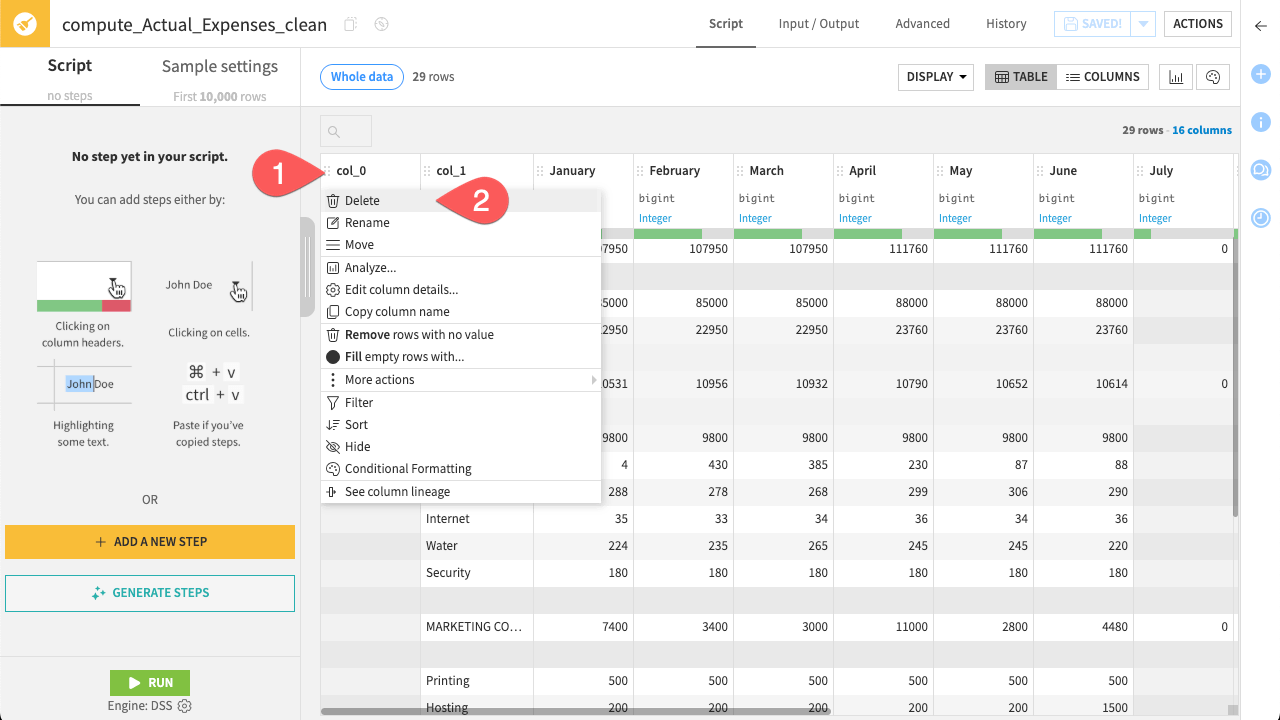
Task: Keep TABLE view mode active
Action: [1020, 76]
